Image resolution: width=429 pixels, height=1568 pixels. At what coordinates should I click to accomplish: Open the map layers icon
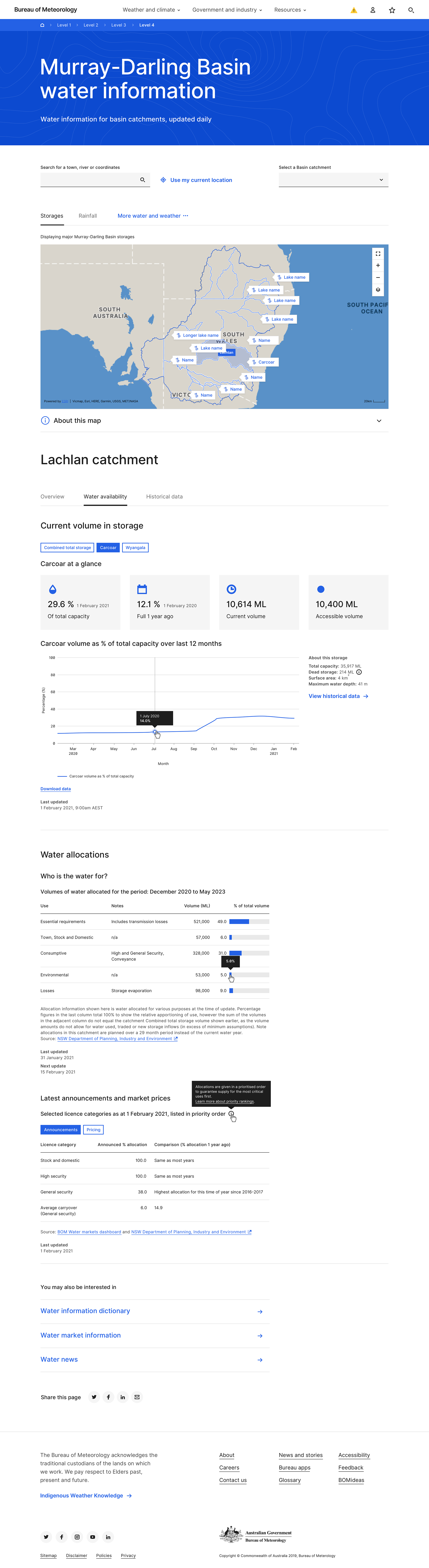(x=378, y=290)
